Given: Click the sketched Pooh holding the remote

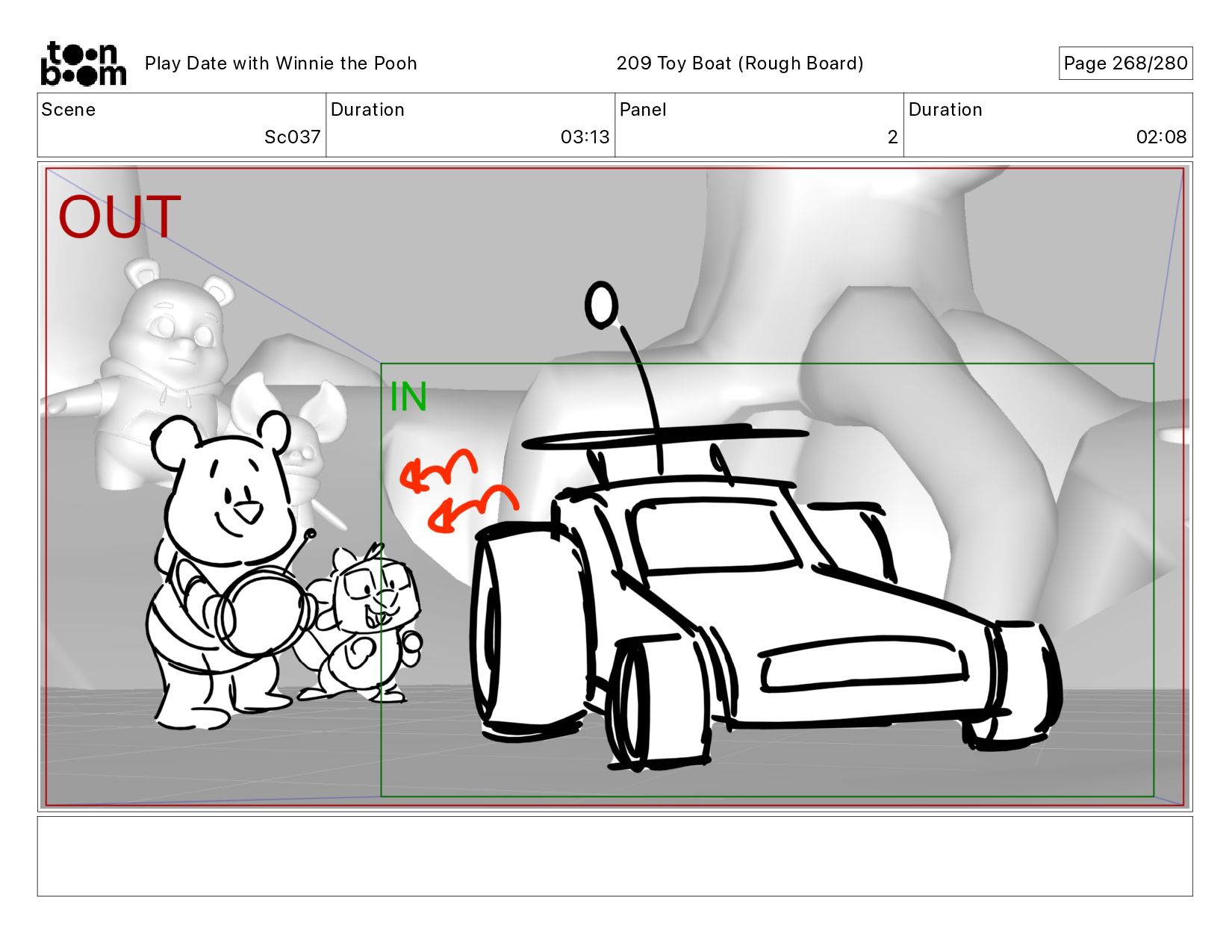Looking at the screenshot, I should 224,571.
